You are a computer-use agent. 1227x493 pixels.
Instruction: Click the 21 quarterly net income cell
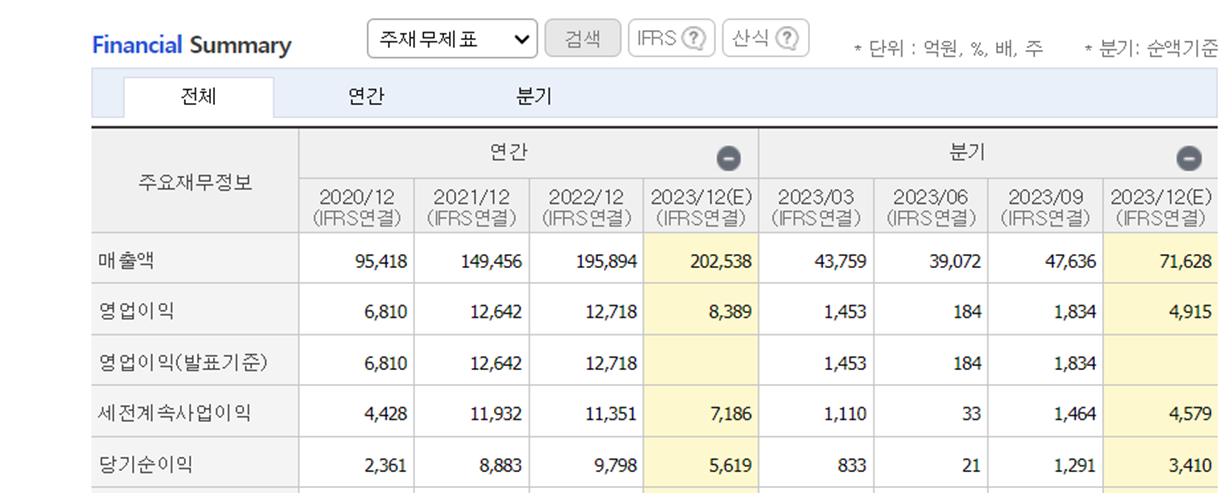pyautogui.click(x=931, y=464)
